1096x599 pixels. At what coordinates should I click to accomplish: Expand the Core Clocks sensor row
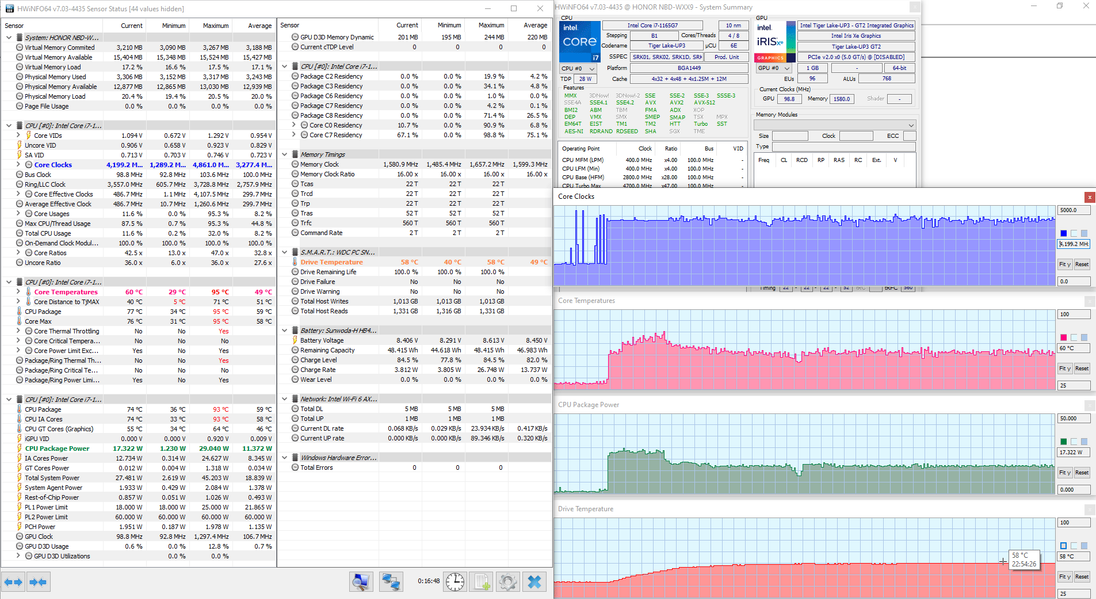coord(18,165)
